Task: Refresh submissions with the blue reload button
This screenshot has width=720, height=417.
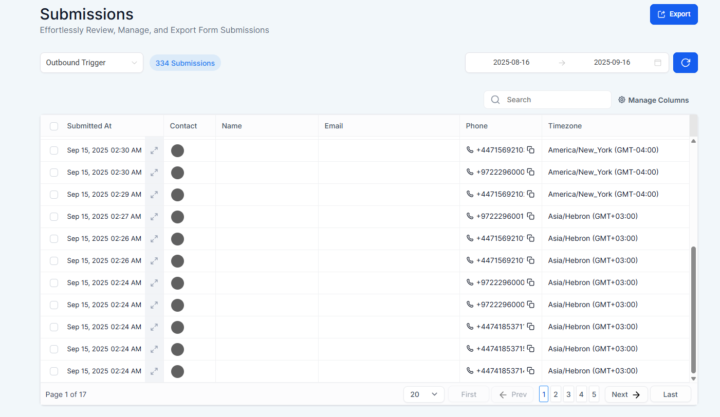Action: point(685,62)
